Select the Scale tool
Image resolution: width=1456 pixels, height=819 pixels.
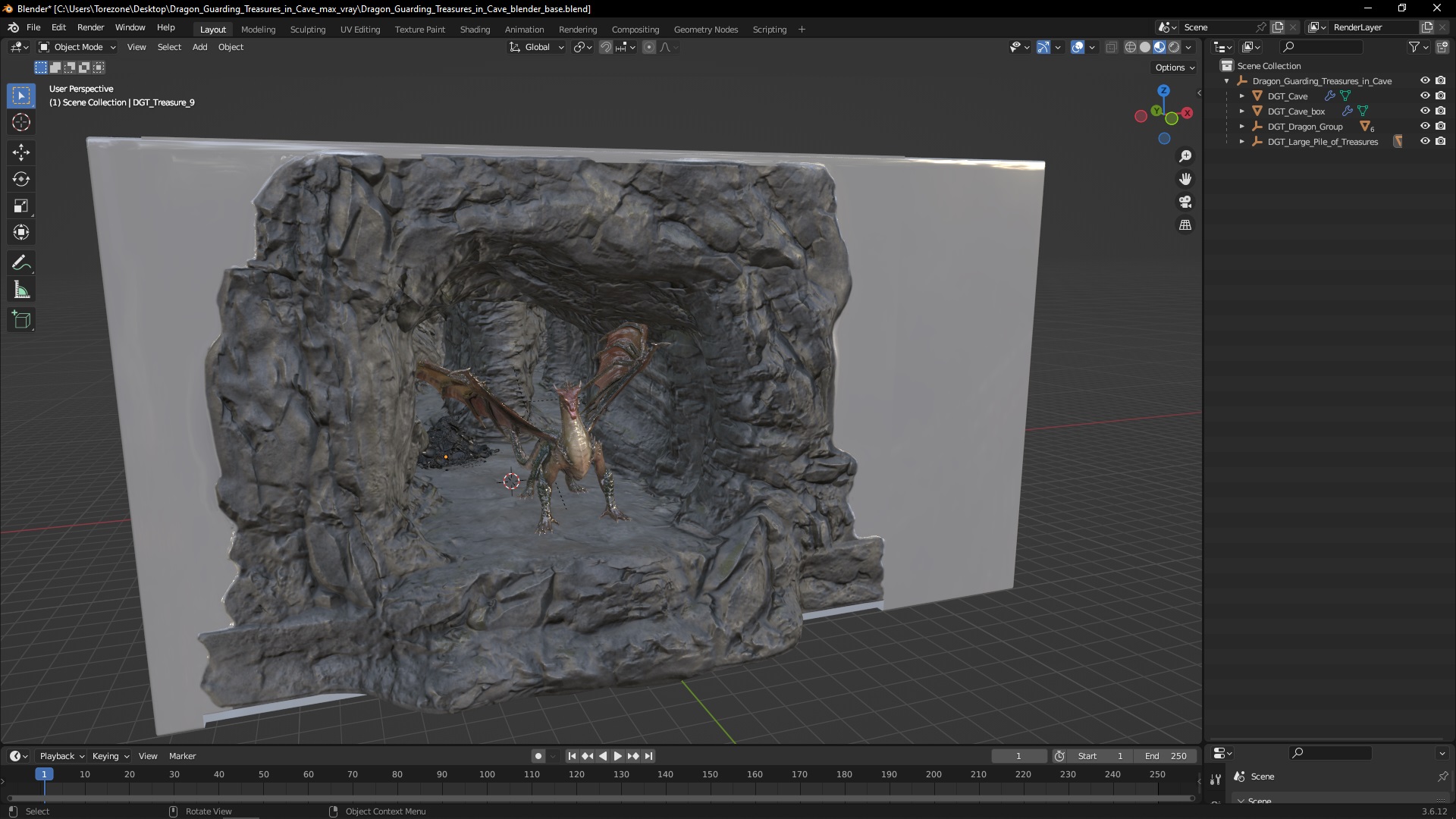[21, 206]
